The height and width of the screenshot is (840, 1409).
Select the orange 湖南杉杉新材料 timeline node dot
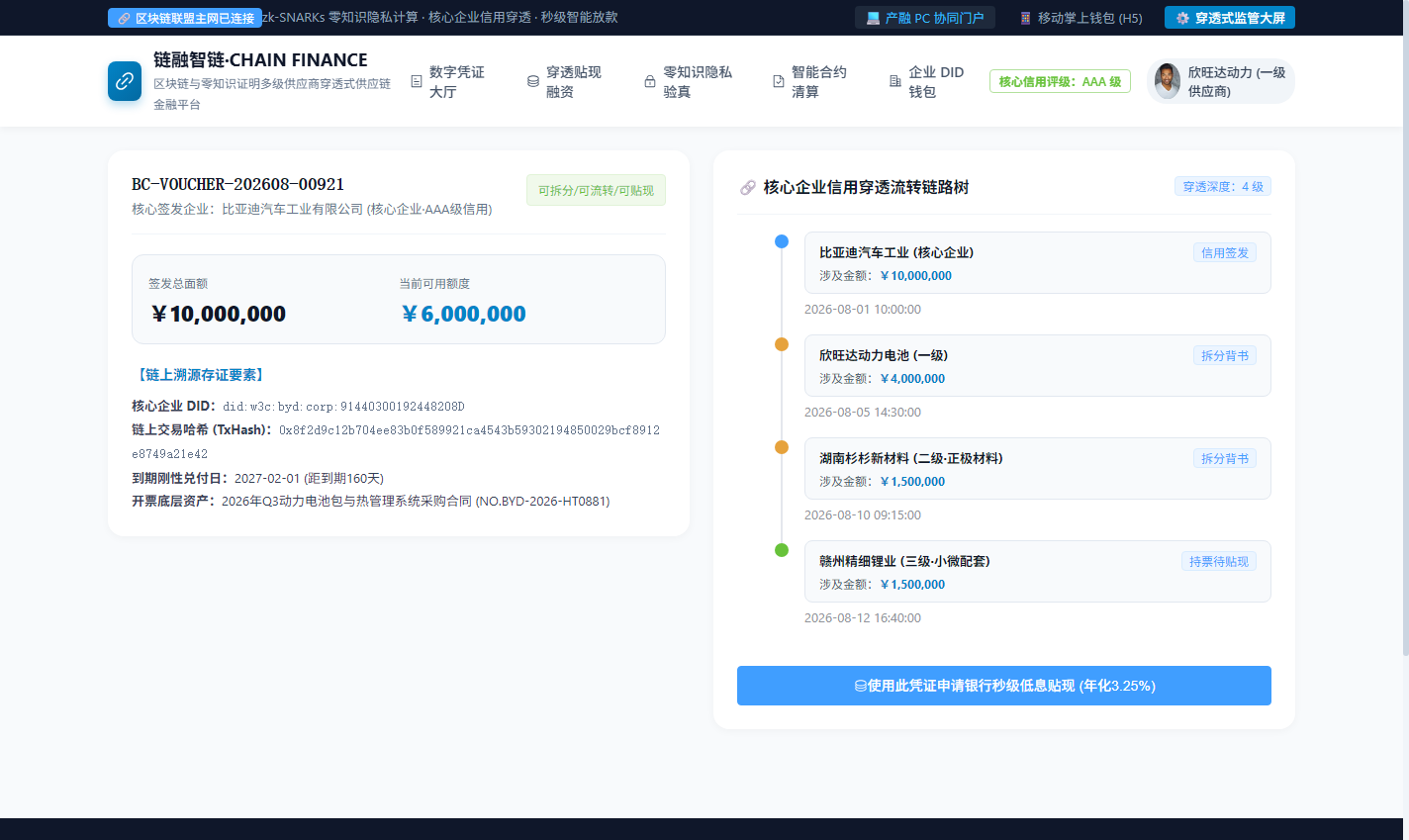tap(782, 447)
